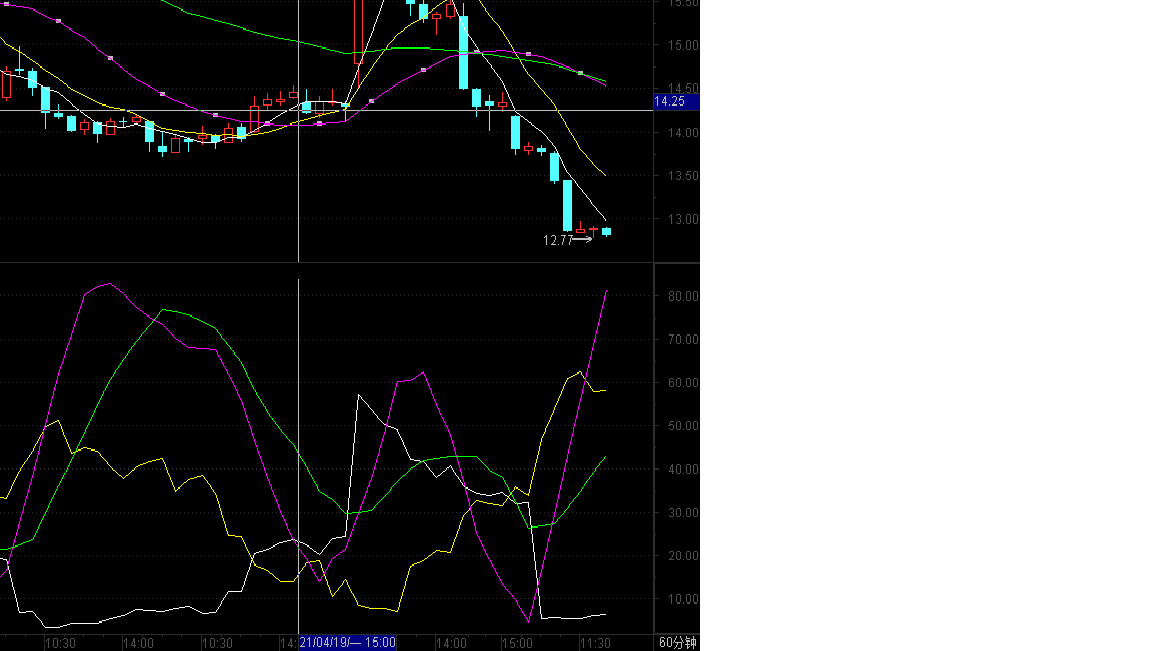Screen dimensions: 1152x651
Task: Select the most recent cyan candlestick
Action: (x=607, y=231)
